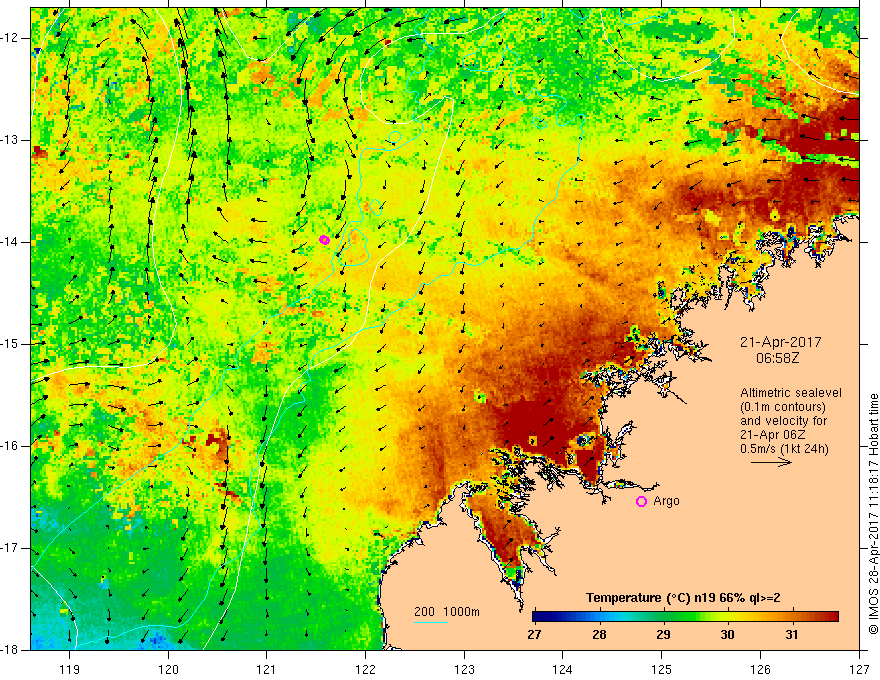Click the '200 1000m' depth label
The height and width of the screenshot is (680, 880).
click(447, 612)
